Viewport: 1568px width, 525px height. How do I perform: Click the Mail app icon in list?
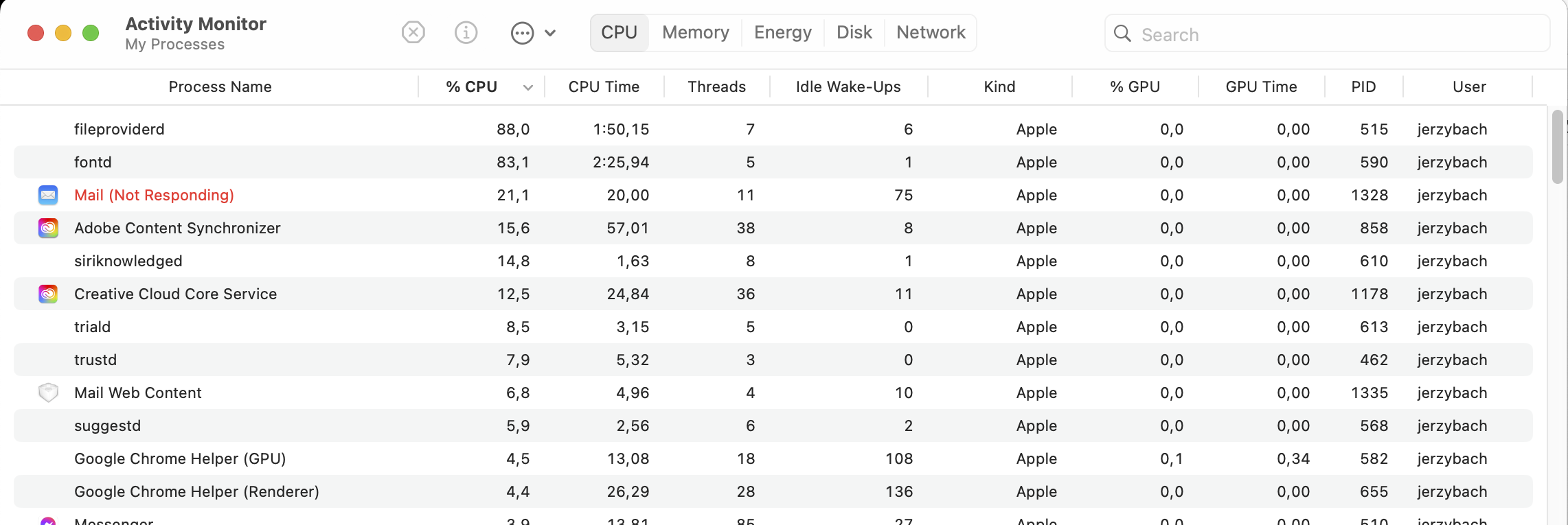tap(48, 195)
